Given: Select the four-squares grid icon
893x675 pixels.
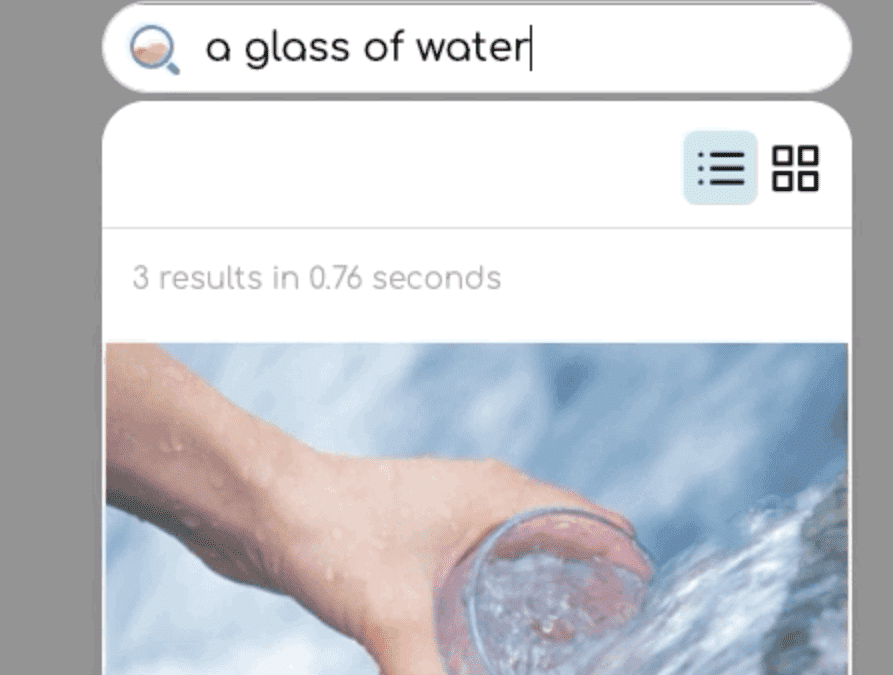Looking at the screenshot, I should (795, 168).
